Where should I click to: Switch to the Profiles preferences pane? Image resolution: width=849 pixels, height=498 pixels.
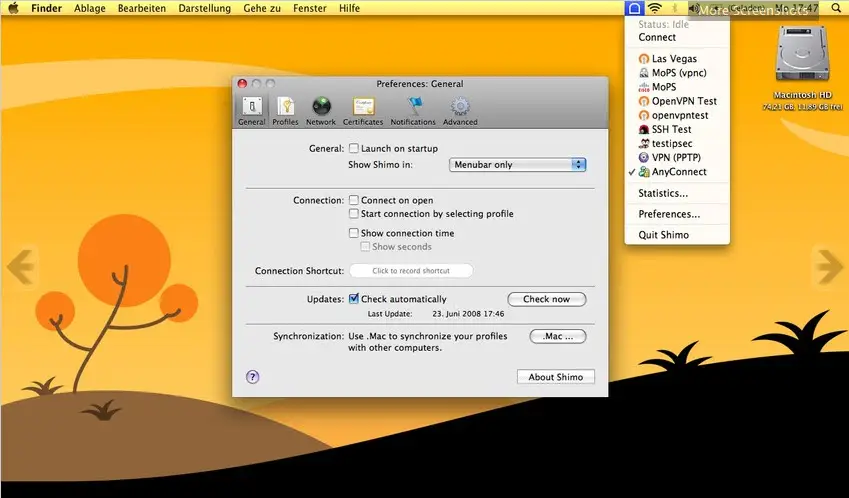(285, 111)
